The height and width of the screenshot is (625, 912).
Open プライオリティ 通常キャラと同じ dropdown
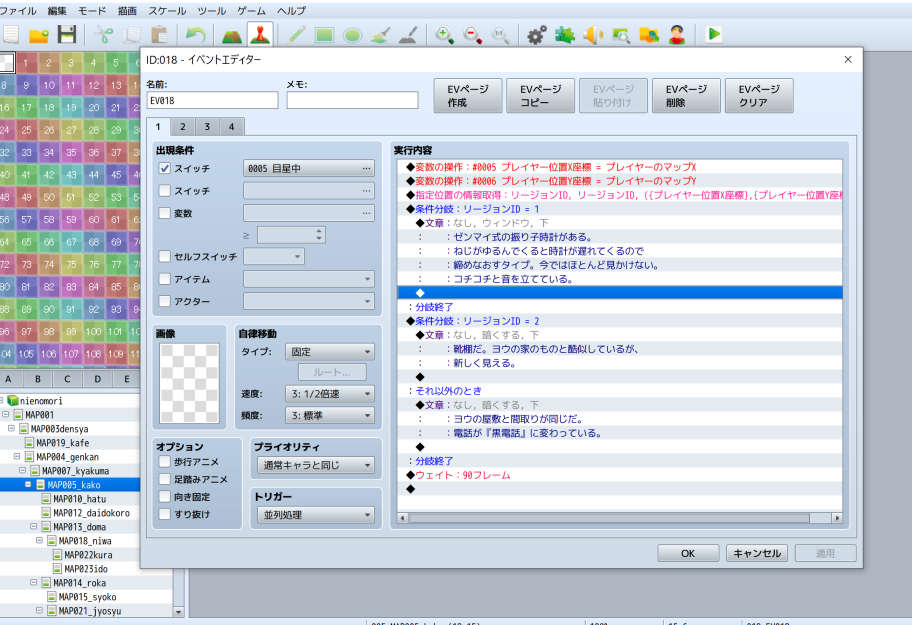[316, 465]
